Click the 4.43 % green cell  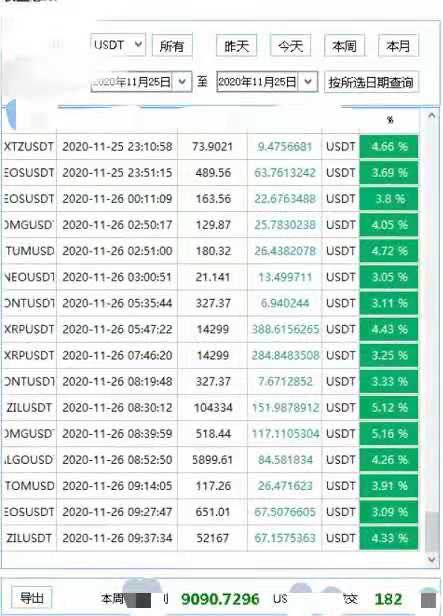pyautogui.click(x=389, y=329)
